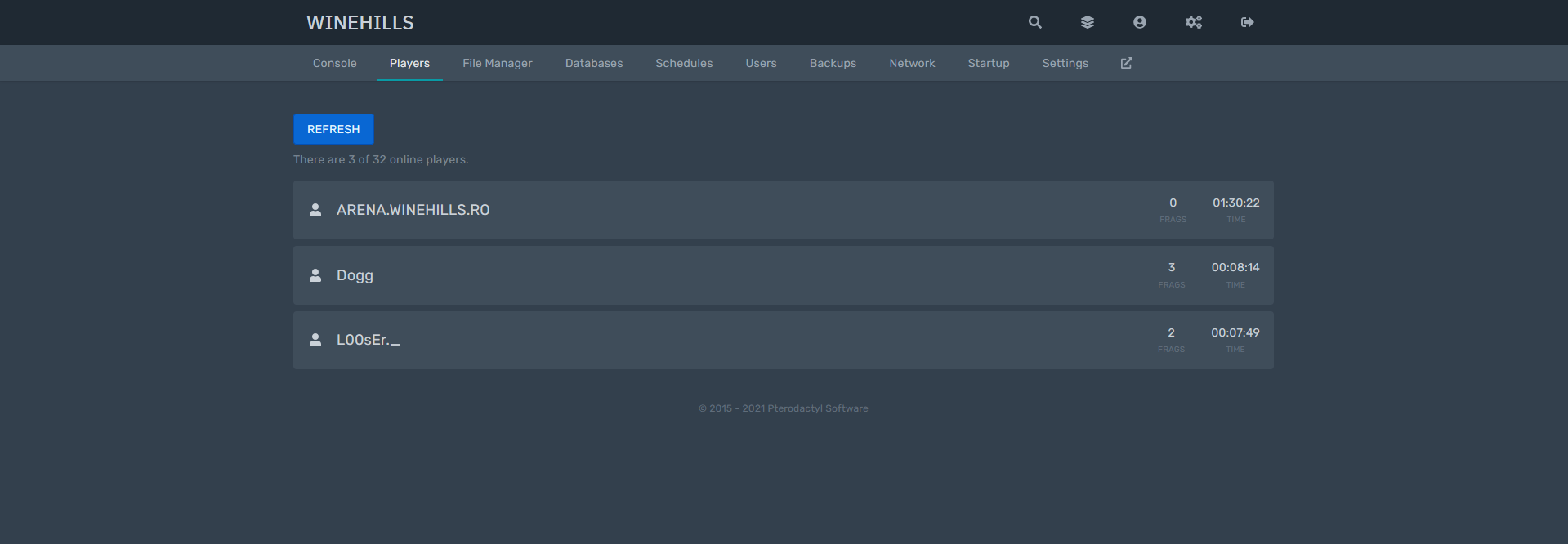Open the Schedules tab

[x=683, y=63]
